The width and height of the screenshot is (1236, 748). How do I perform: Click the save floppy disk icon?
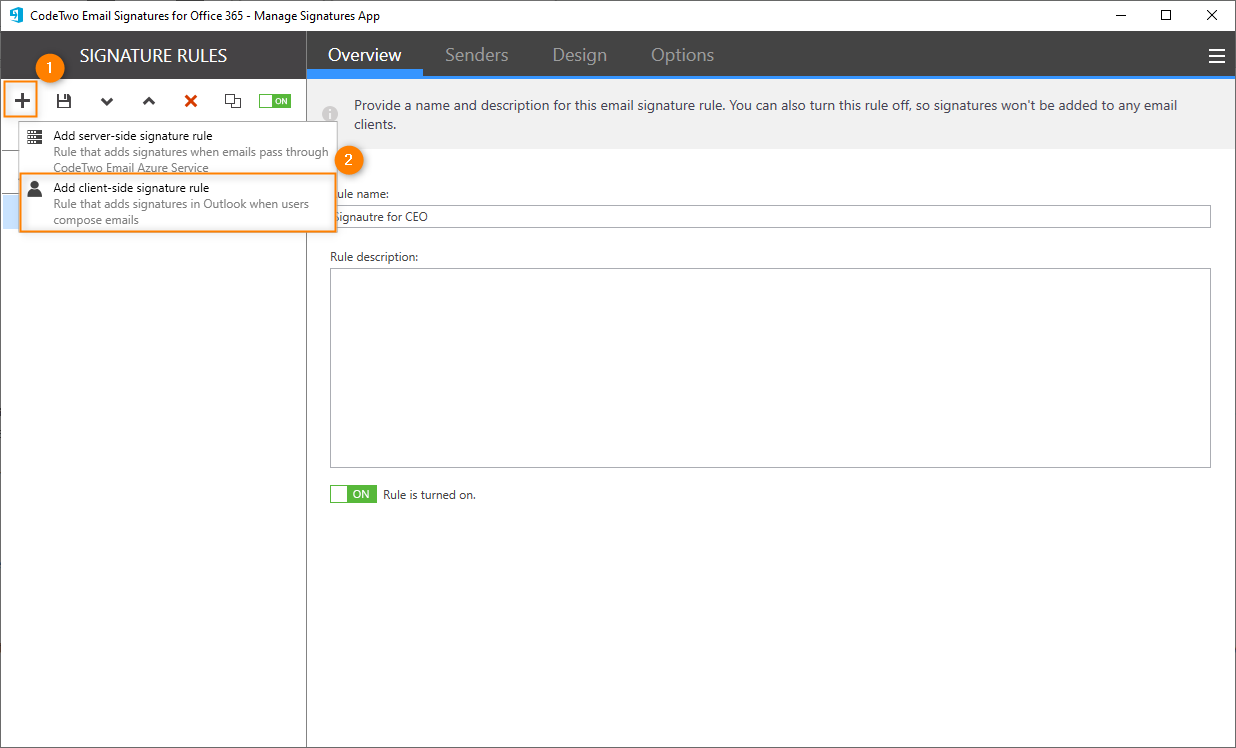pos(64,101)
